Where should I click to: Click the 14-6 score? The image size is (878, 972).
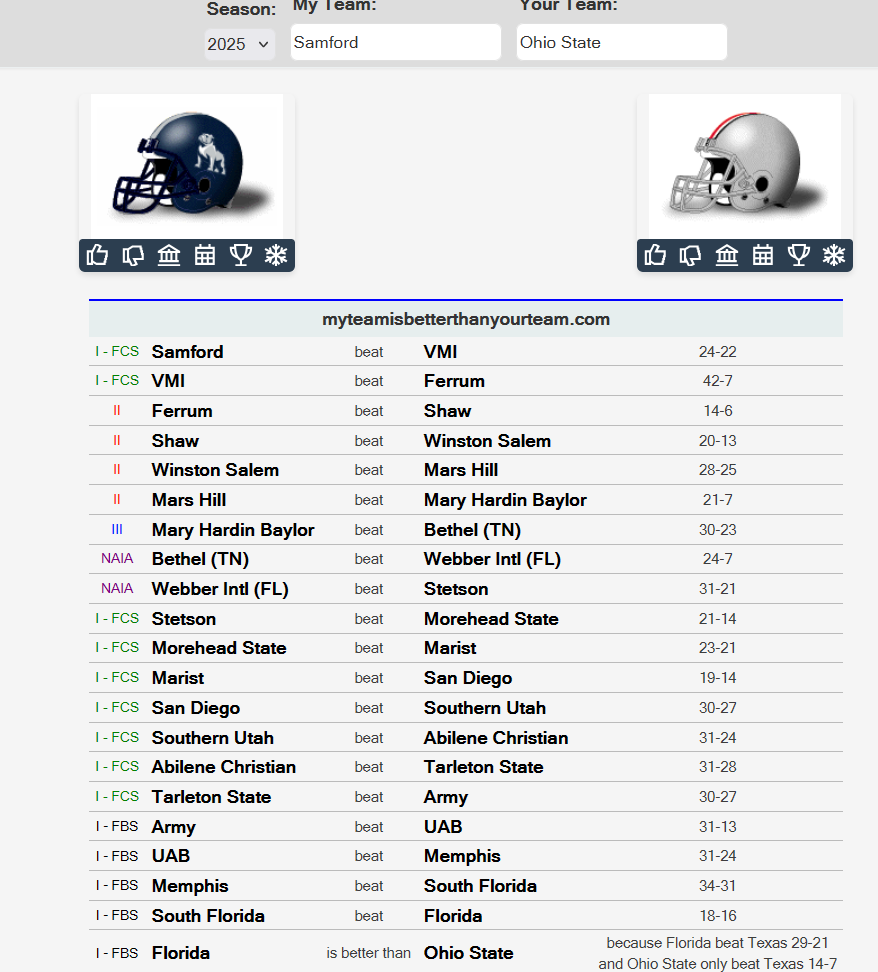(x=717, y=410)
